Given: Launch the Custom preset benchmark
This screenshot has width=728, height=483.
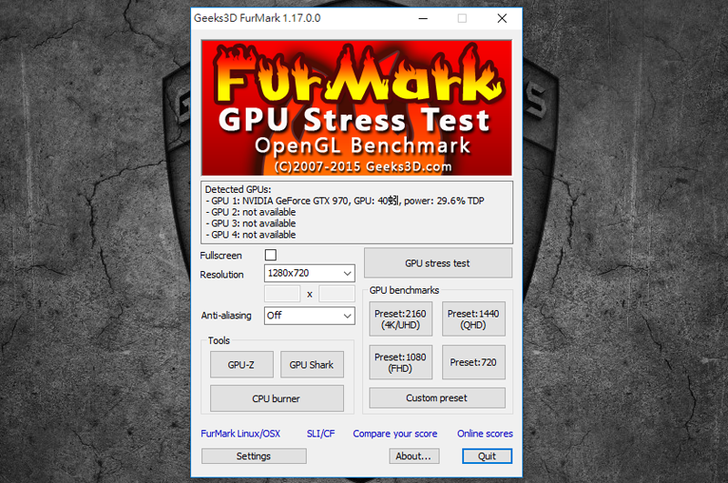Looking at the screenshot, I should (x=437, y=398).
